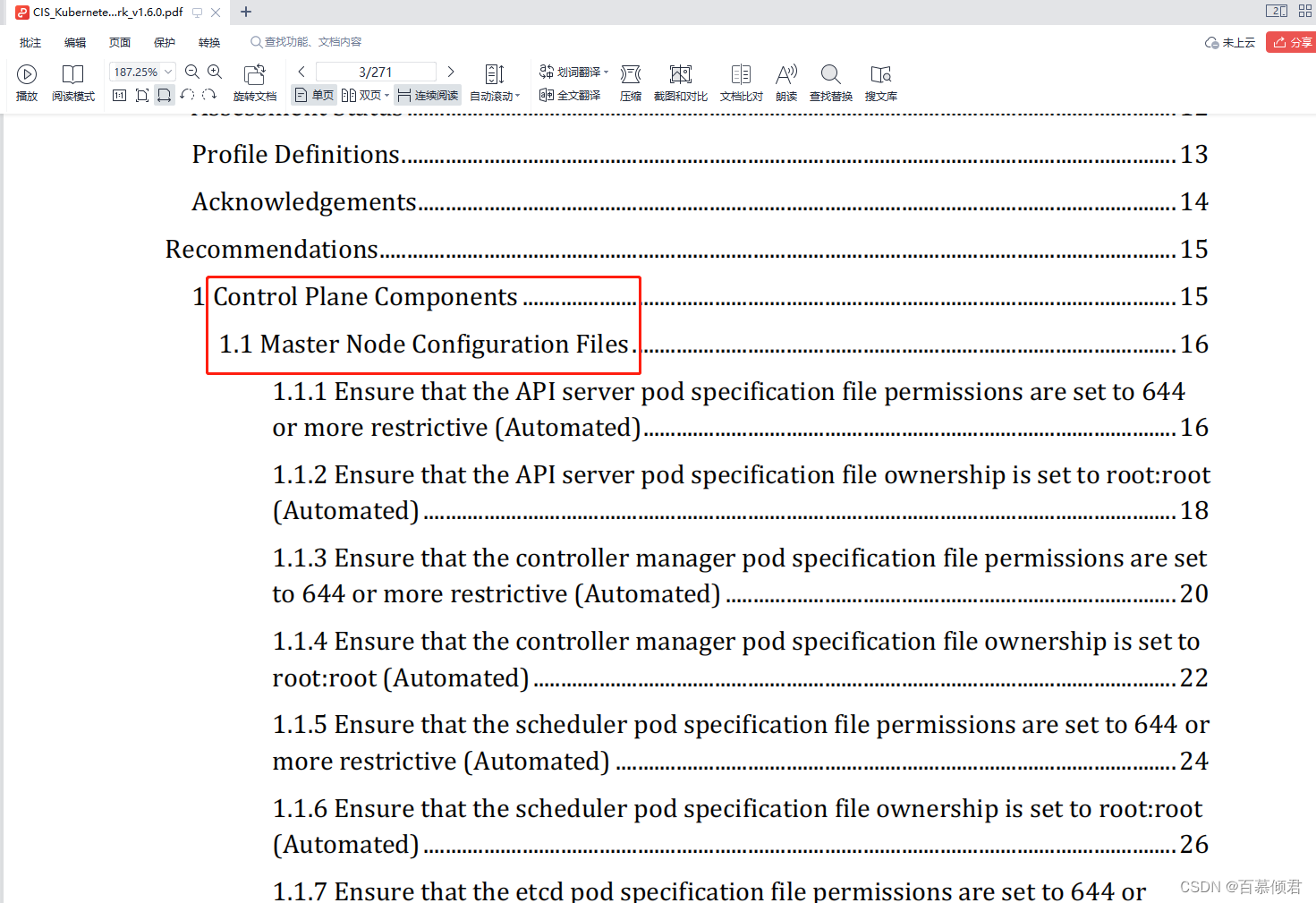The image size is (1316, 903).
Task: Click the screen icon on pdf tab
Action: [198, 13]
